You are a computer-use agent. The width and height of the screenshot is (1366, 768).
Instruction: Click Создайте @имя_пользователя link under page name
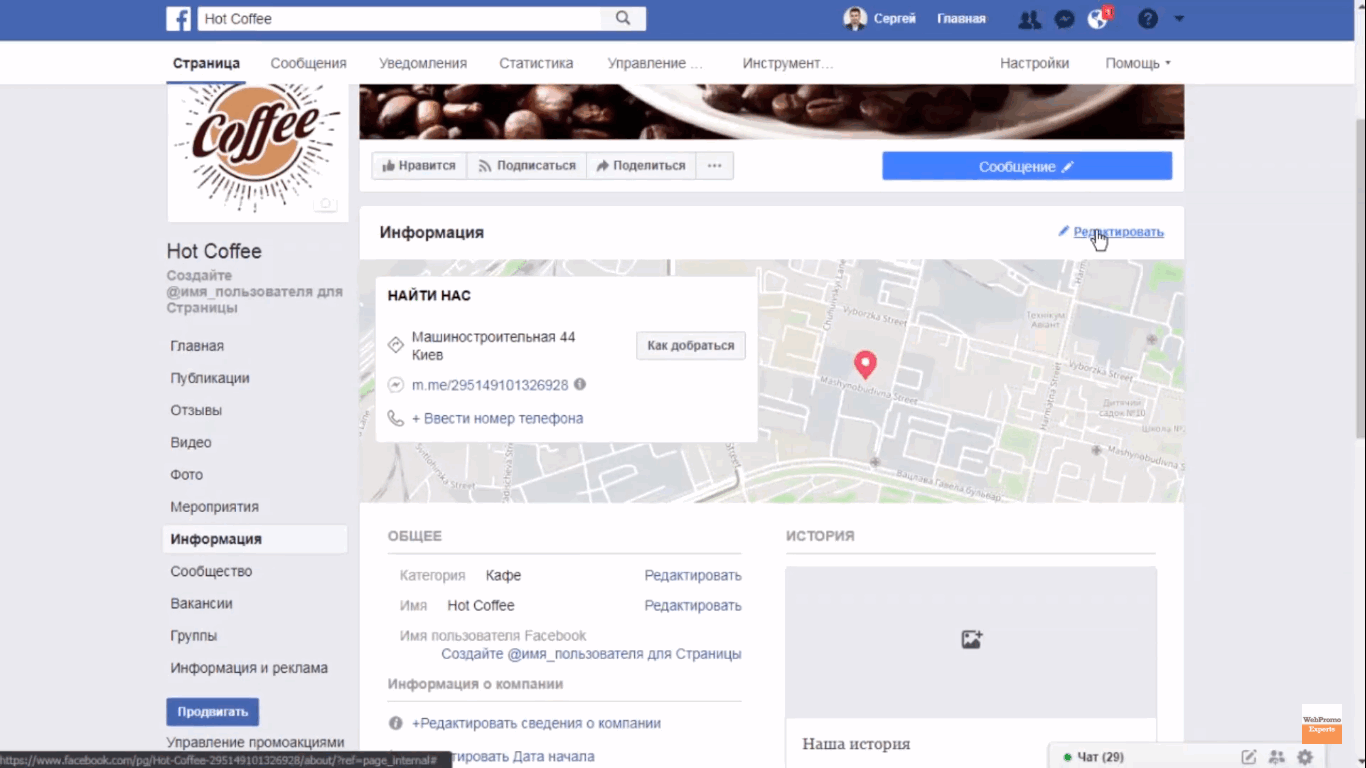pos(254,292)
